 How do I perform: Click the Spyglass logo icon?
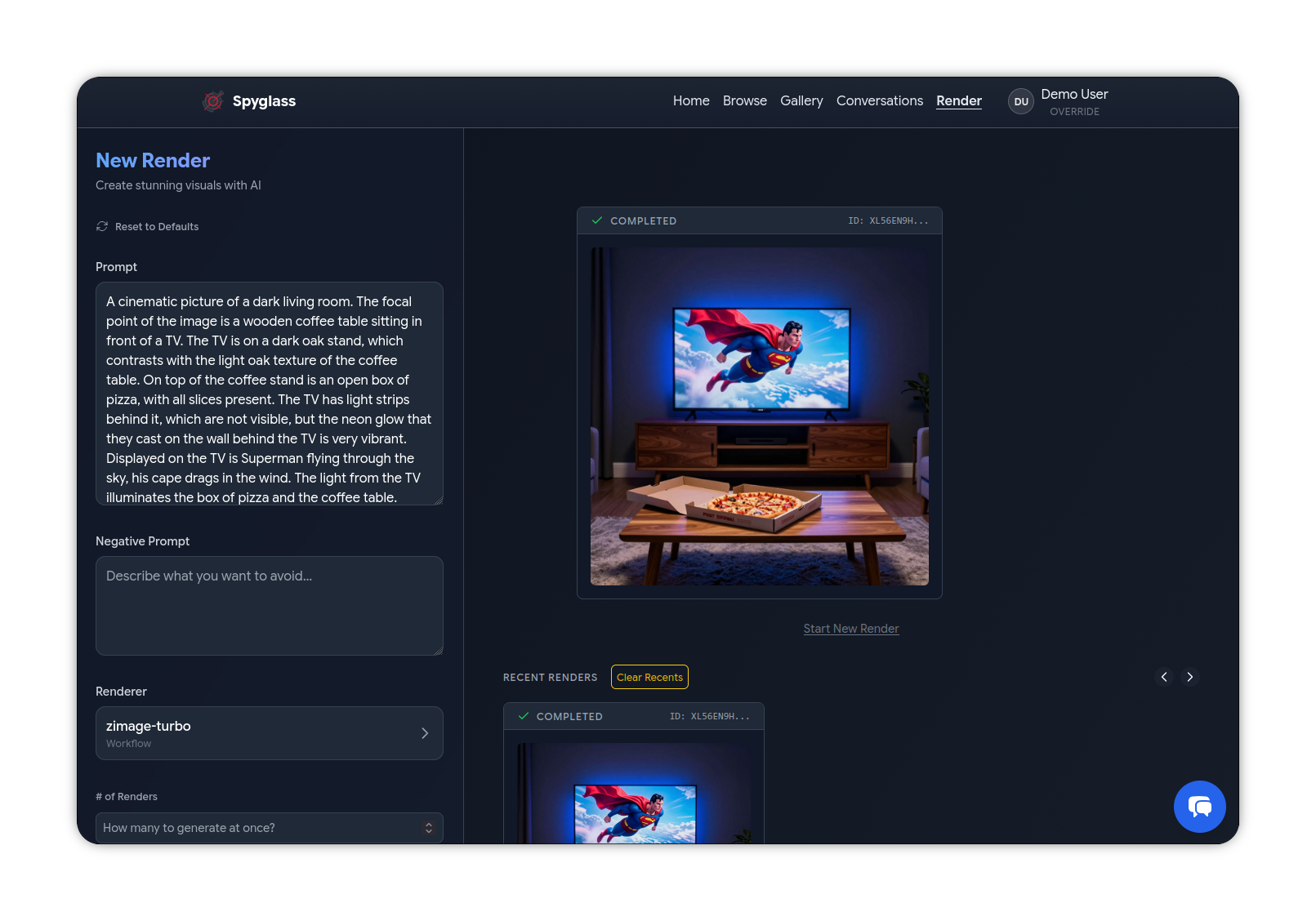pyautogui.click(x=213, y=101)
